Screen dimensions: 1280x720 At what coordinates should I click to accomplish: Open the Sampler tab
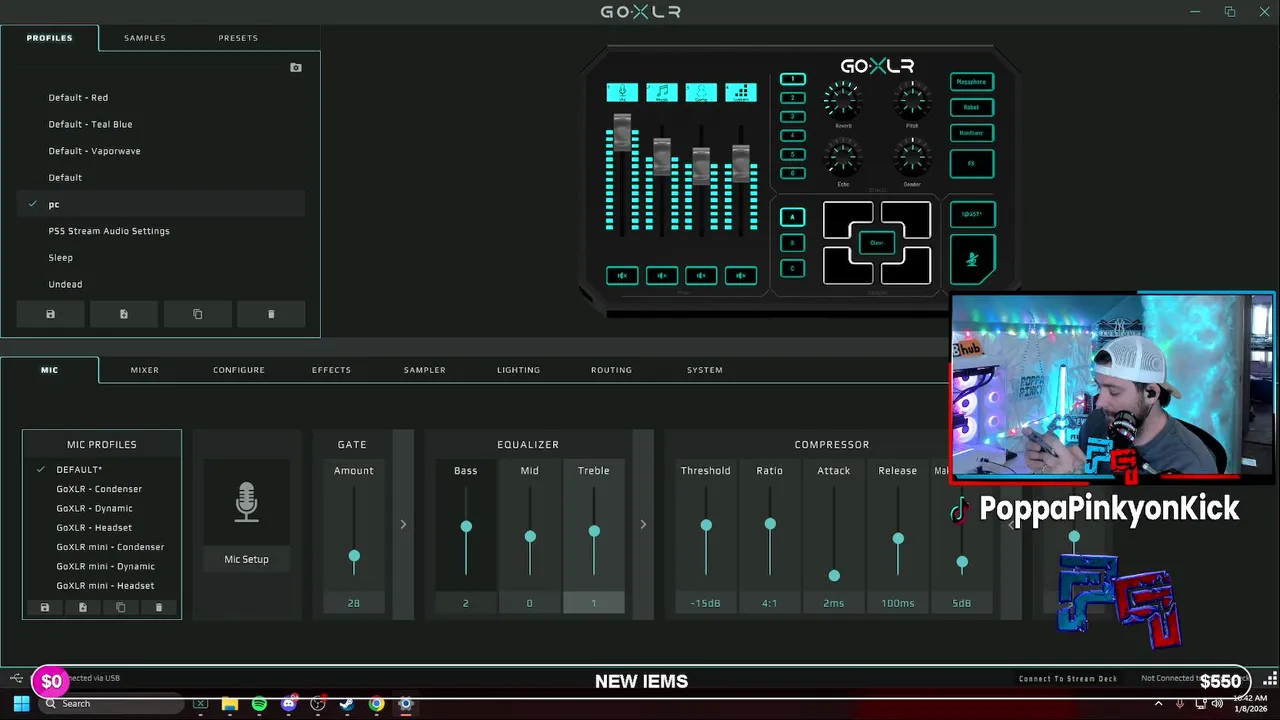coord(425,370)
